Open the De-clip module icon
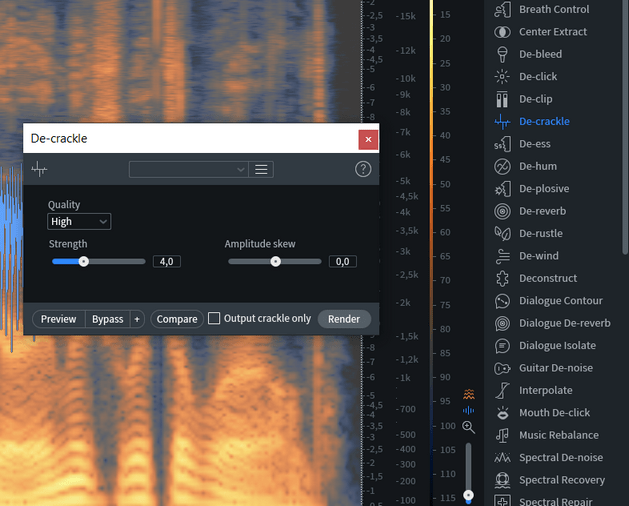The image size is (629, 506). 502,99
